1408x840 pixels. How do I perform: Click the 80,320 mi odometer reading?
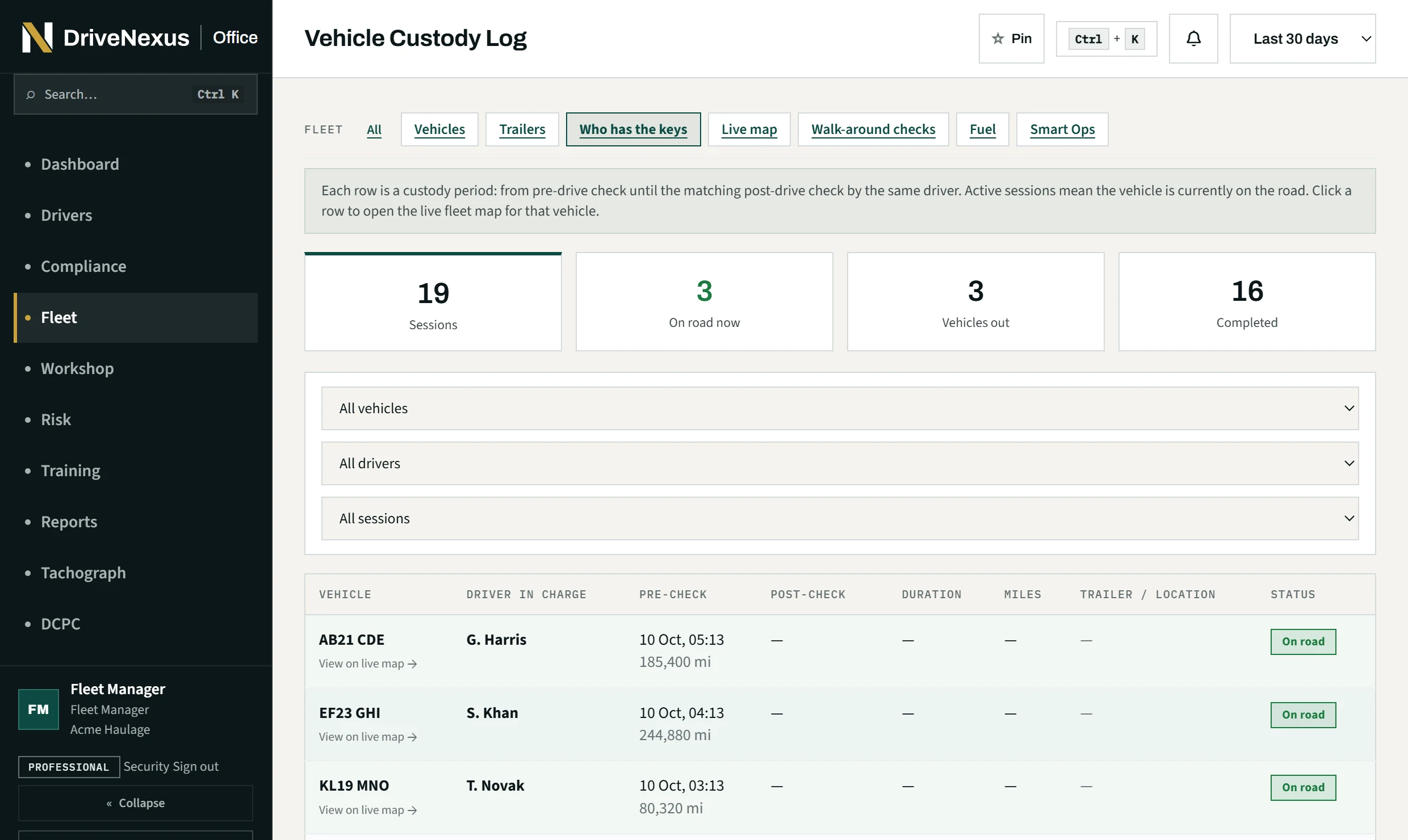(x=671, y=808)
